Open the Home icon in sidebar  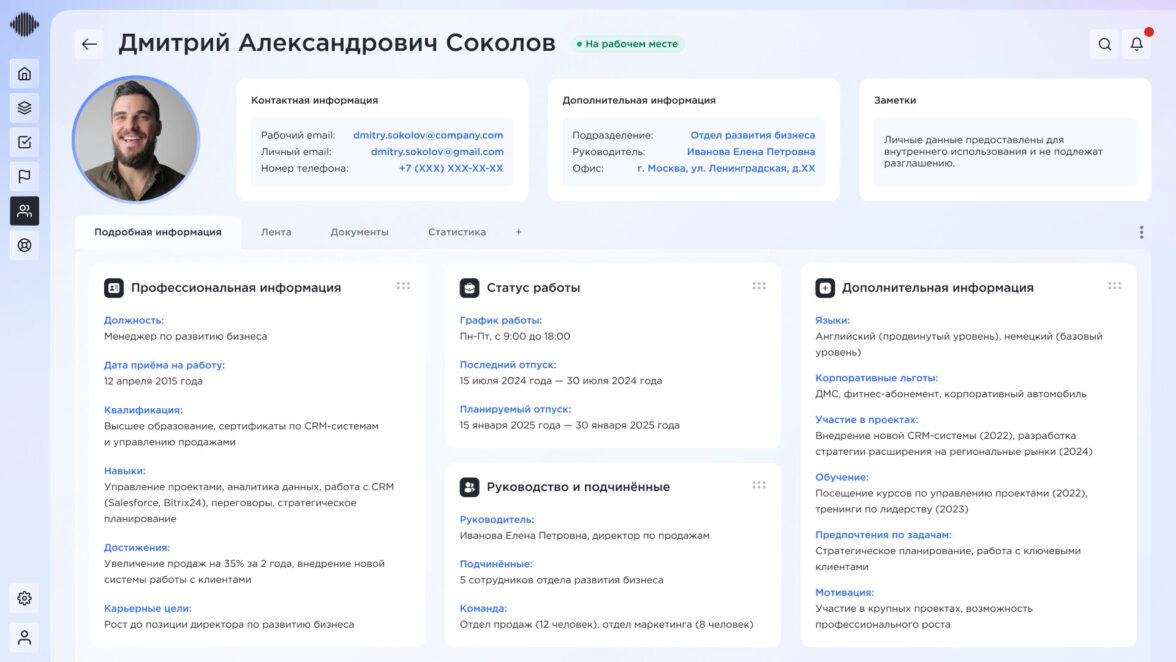[x=25, y=73]
